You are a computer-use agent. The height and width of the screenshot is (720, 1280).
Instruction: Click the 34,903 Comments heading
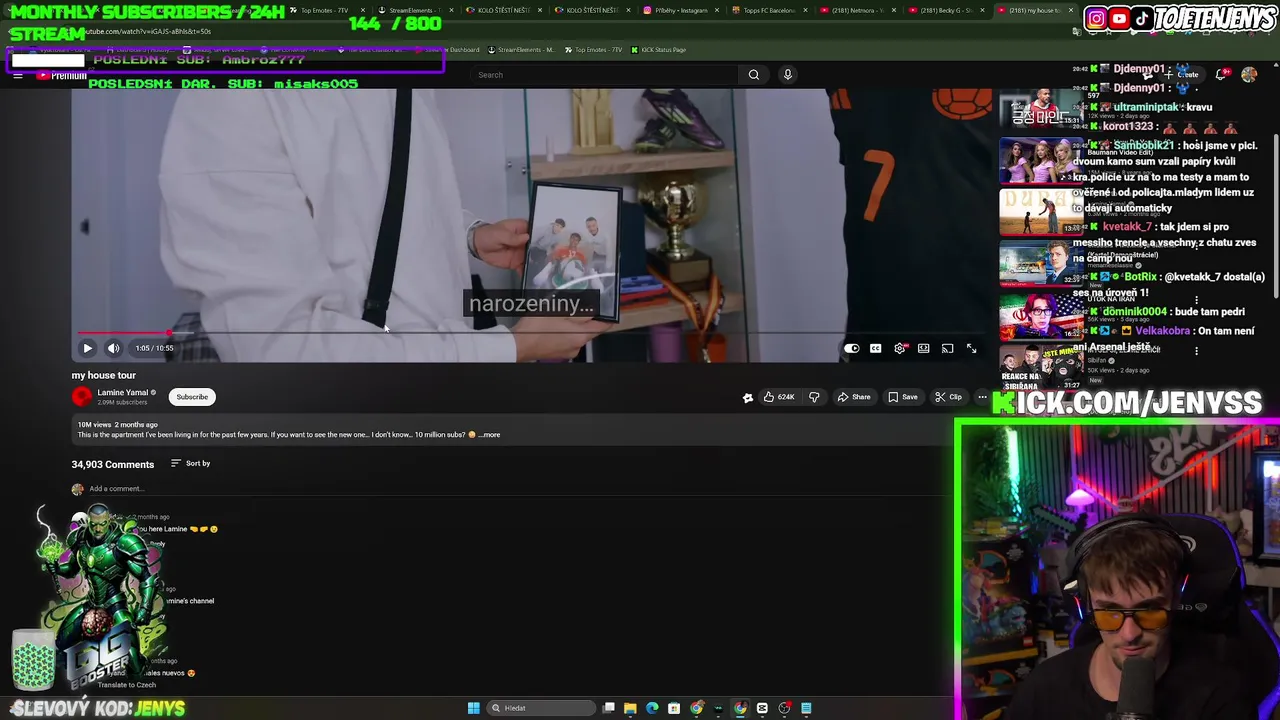[112, 464]
